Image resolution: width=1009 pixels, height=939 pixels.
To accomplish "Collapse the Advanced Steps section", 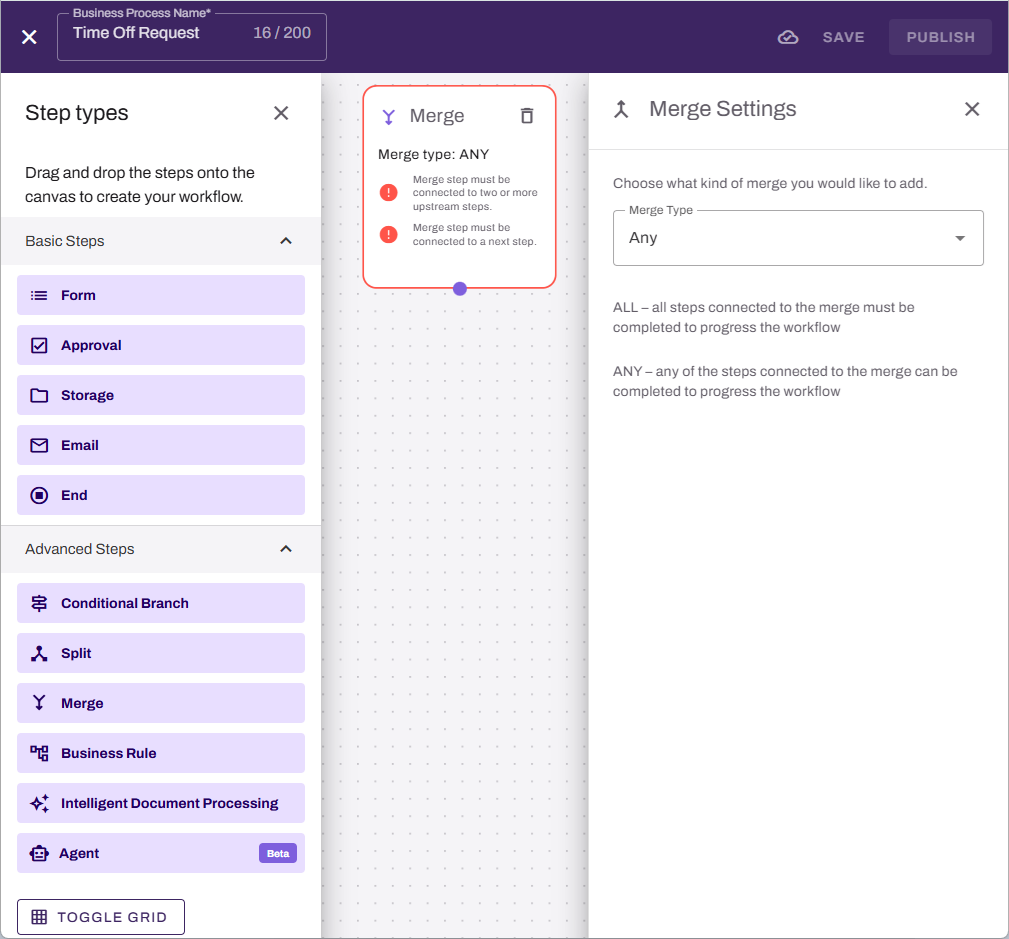I will coord(286,549).
